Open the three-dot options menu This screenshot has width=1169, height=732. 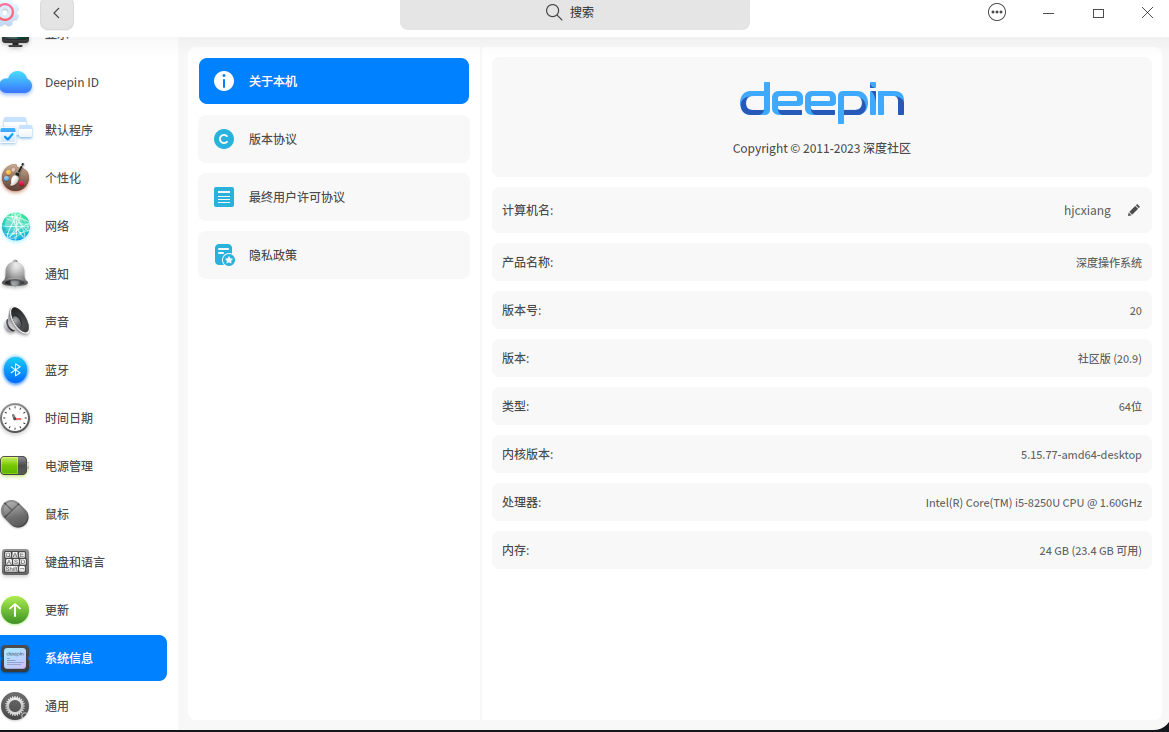pyautogui.click(x=997, y=13)
